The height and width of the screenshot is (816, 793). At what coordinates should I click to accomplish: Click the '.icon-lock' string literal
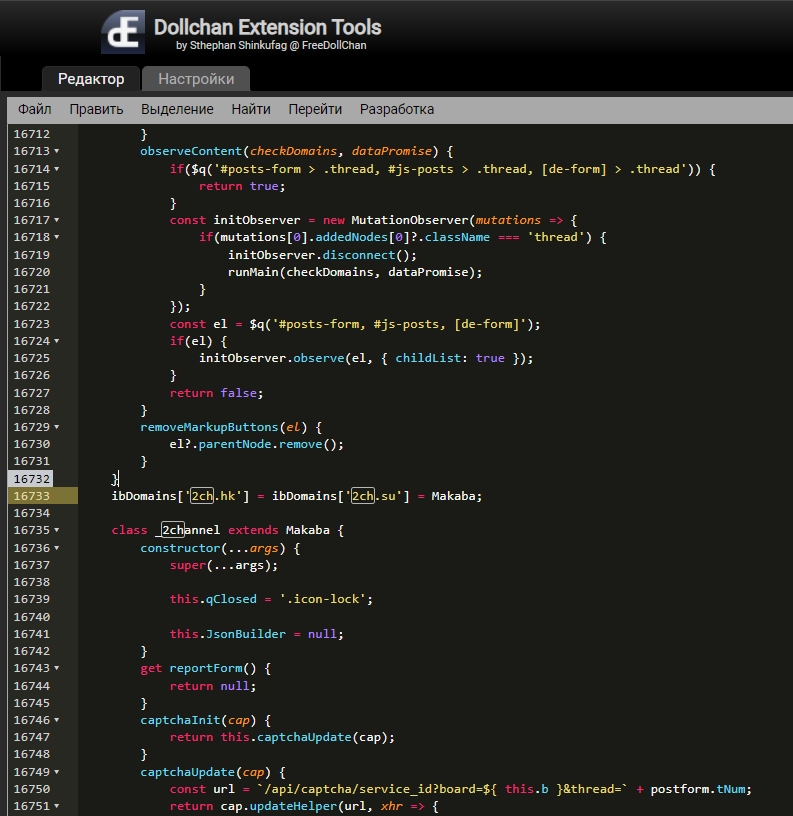[x=323, y=599]
